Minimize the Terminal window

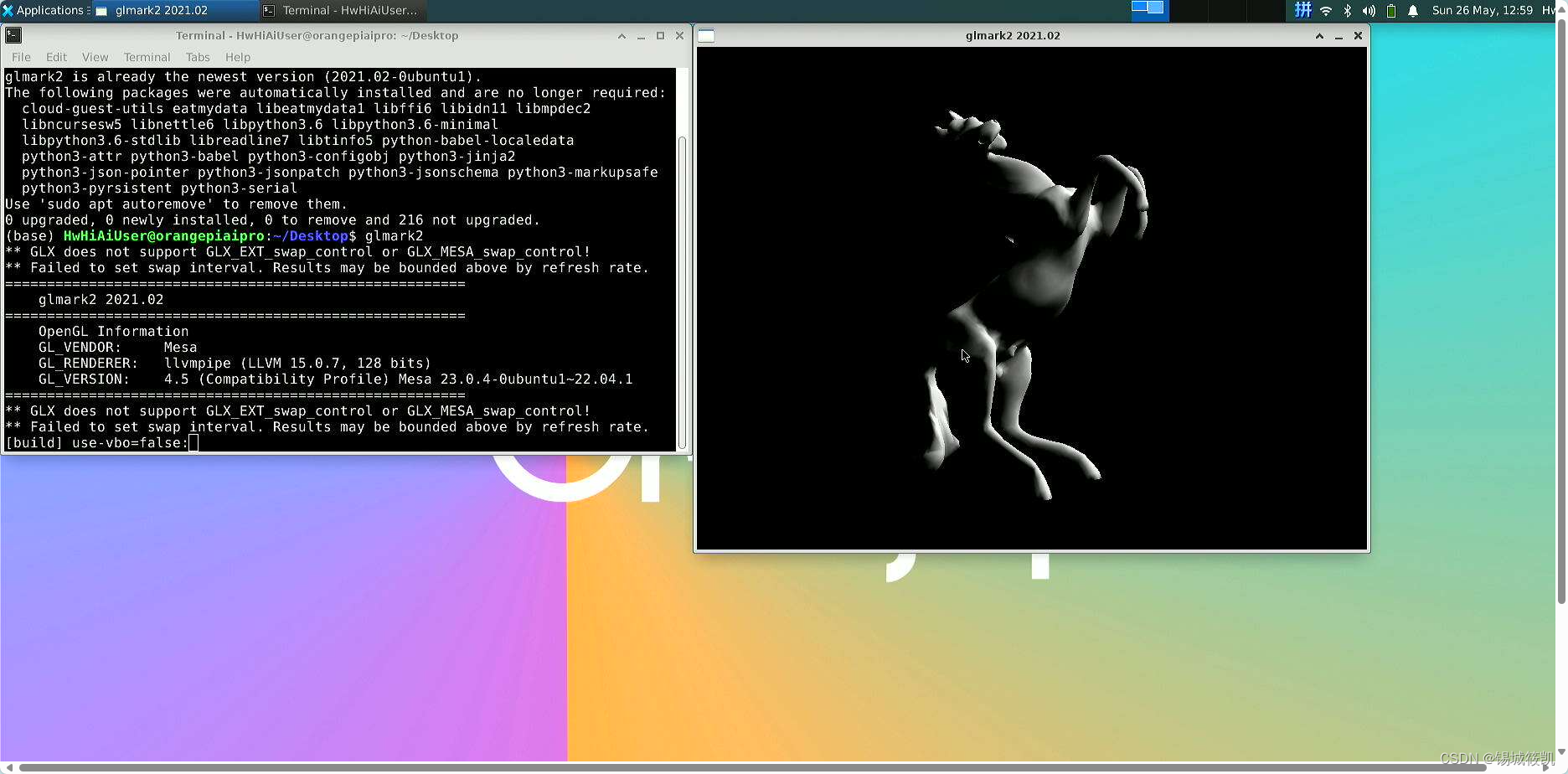641,36
